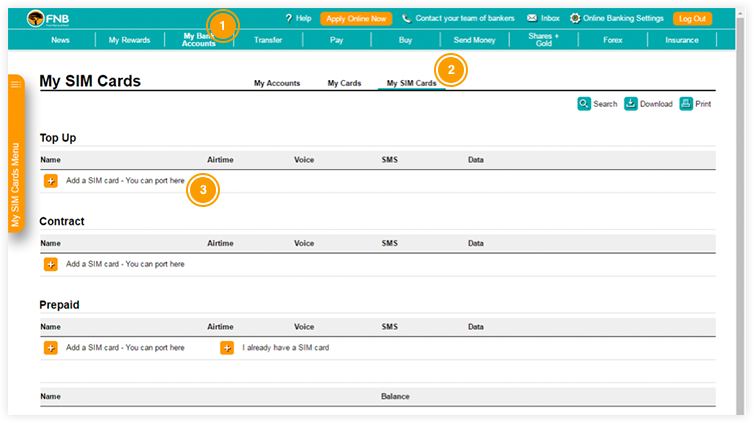Switch to the My Cards tab
The width and height of the screenshot is (754, 423).
point(344,83)
